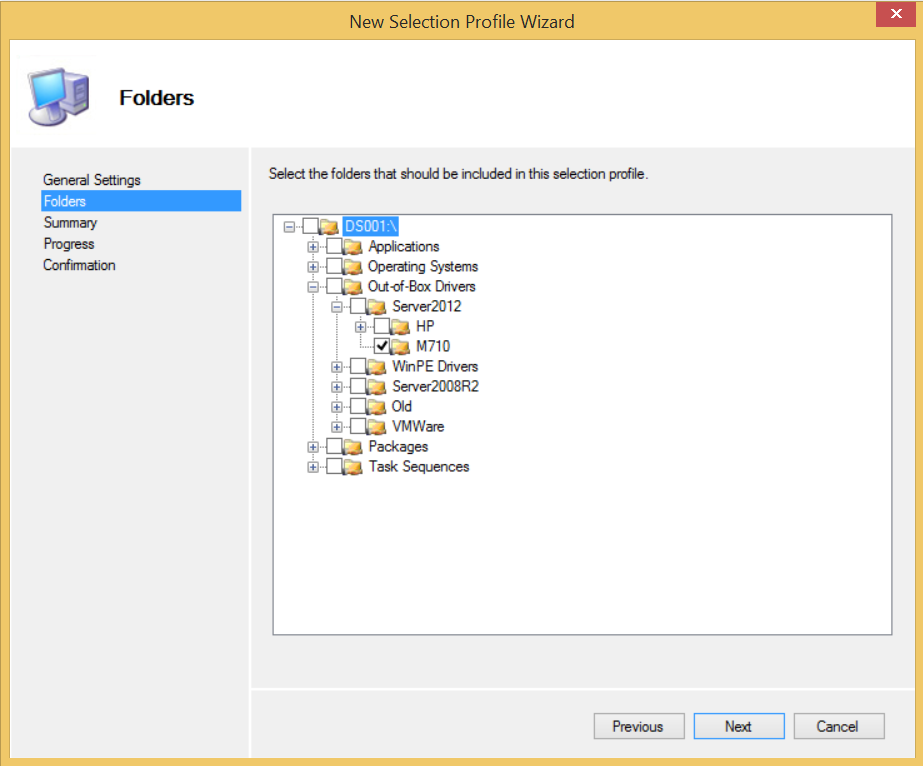This screenshot has width=923, height=766.
Task: Click the Task Sequences folder icon
Action: click(x=353, y=467)
